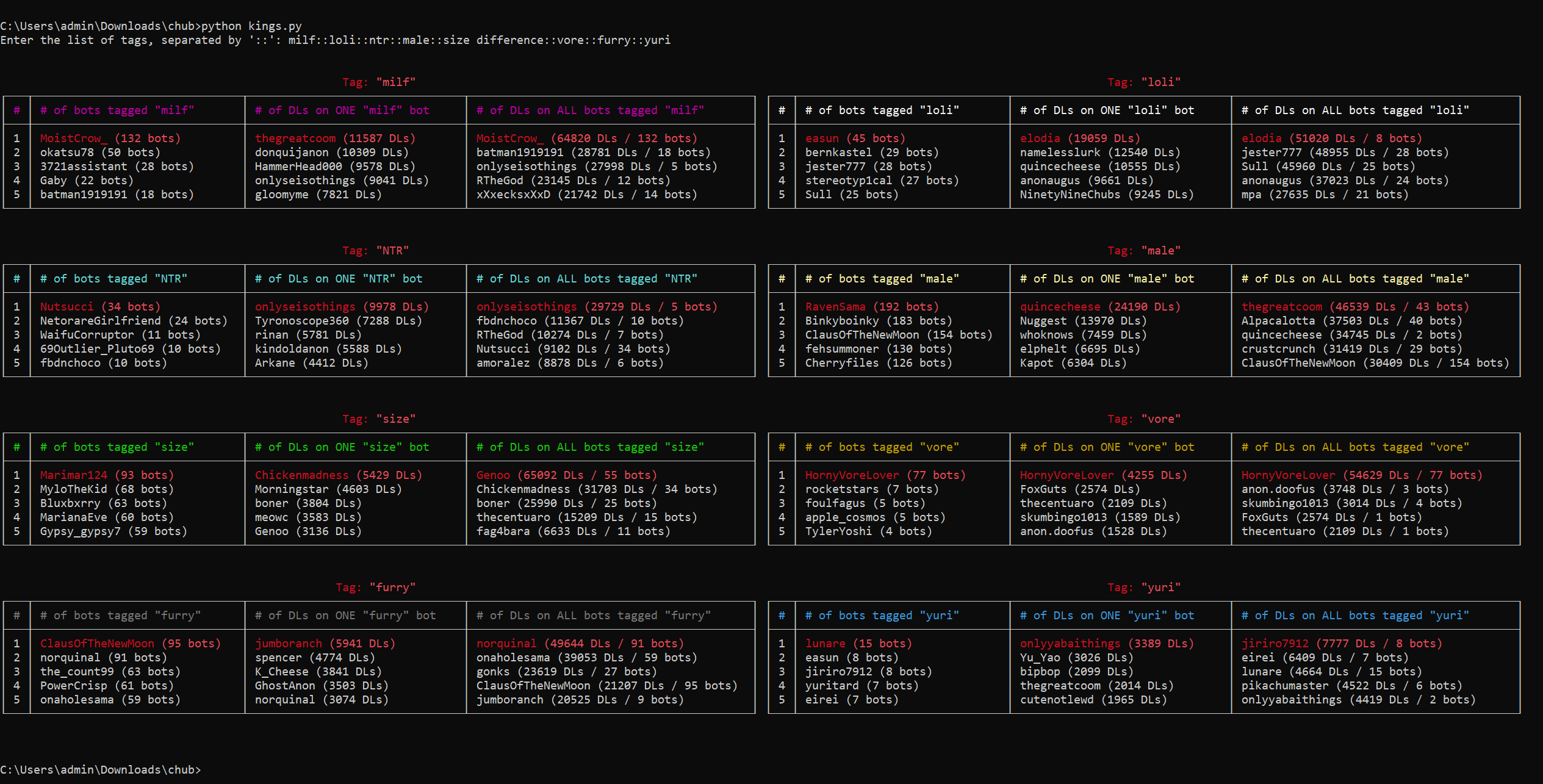
Task: Click 'Nuggest (13970 DLs)' entry
Action: (1084, 320)
